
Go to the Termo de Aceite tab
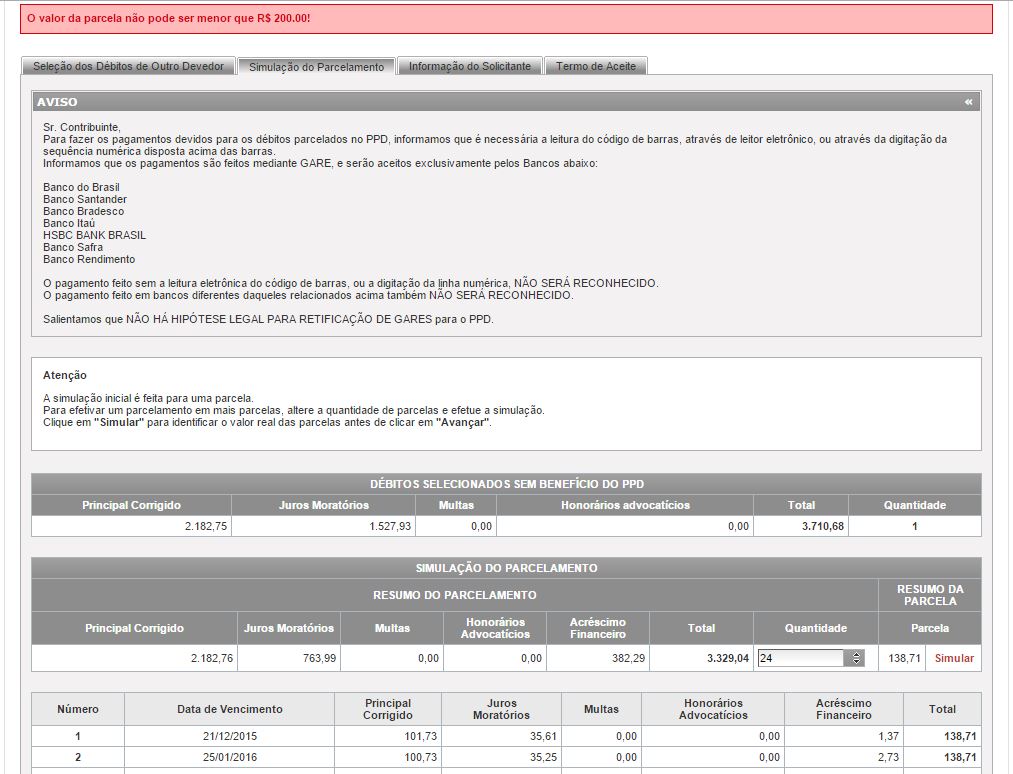[596, 66]
